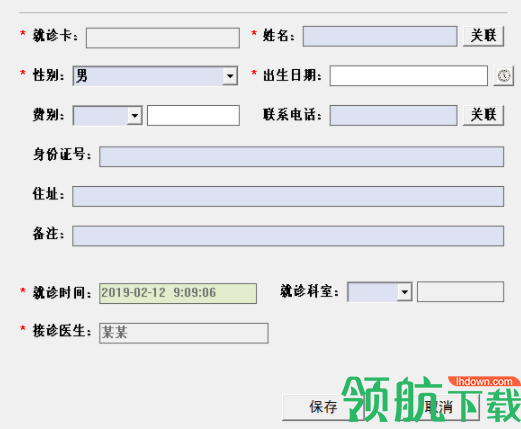The width and height of the screenshot is (521, 429).
Task: Click the 就诊时间 field showing 2019-02-12
Action: [x=178, y=293]
